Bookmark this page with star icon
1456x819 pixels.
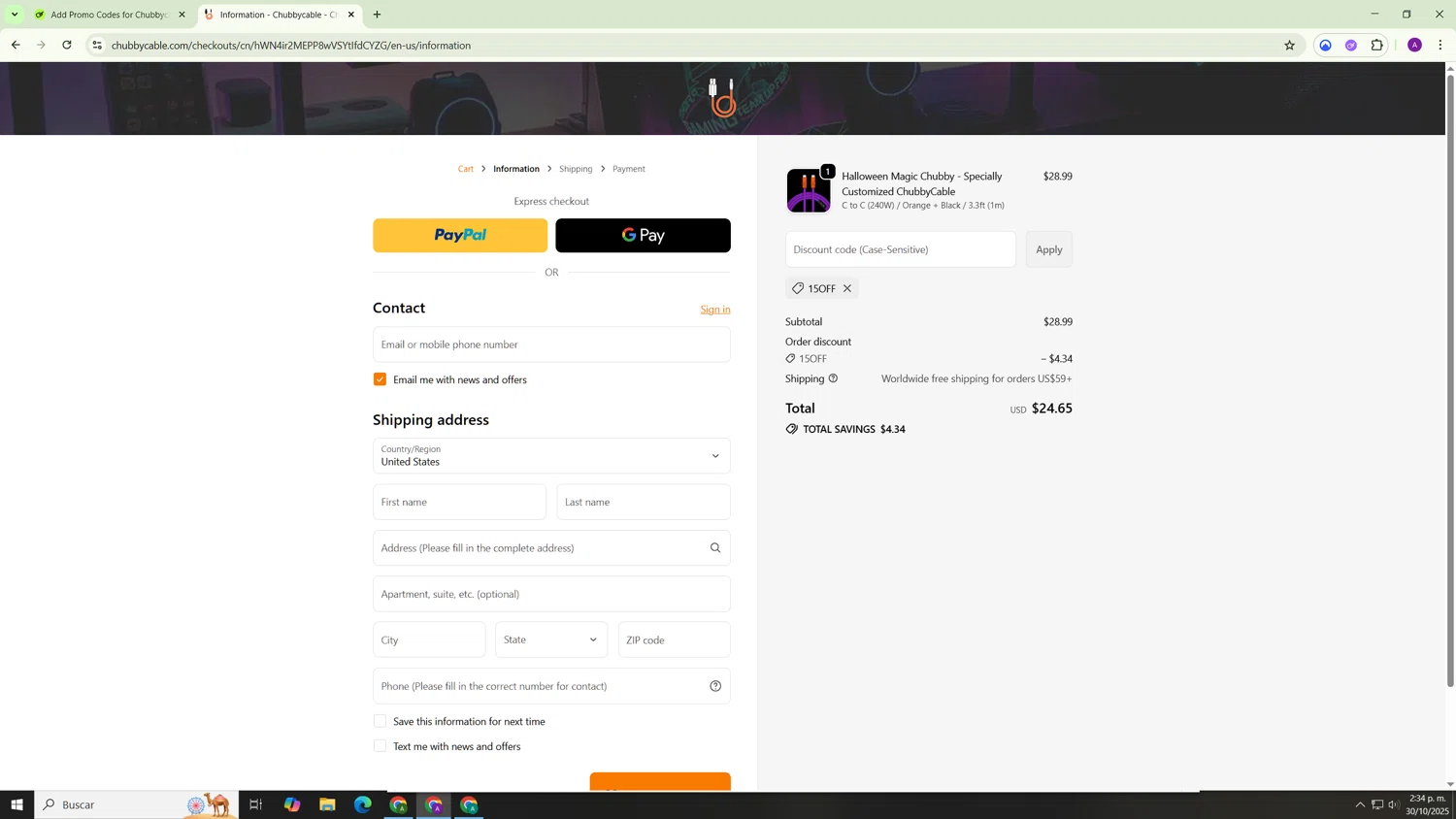click(1289, 46)
